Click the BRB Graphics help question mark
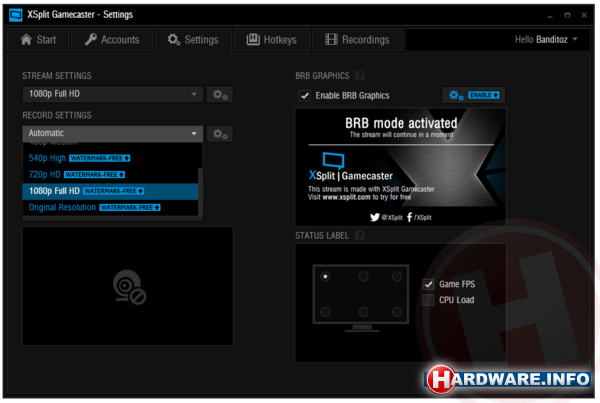The width and height of the screenshot is (600, 403). click(360, 76)
